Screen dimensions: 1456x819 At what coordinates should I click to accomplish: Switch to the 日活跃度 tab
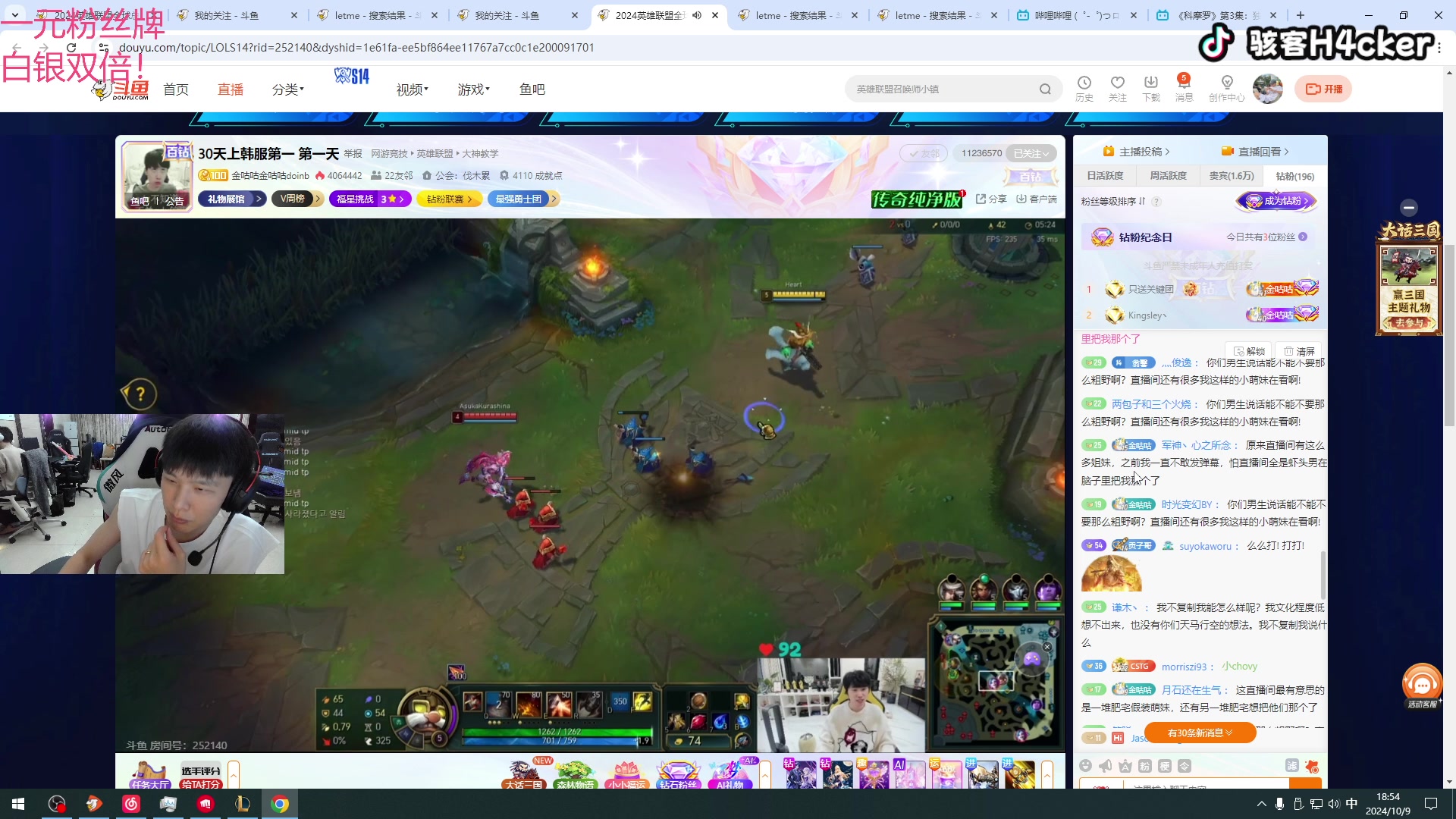point(1105,176)
